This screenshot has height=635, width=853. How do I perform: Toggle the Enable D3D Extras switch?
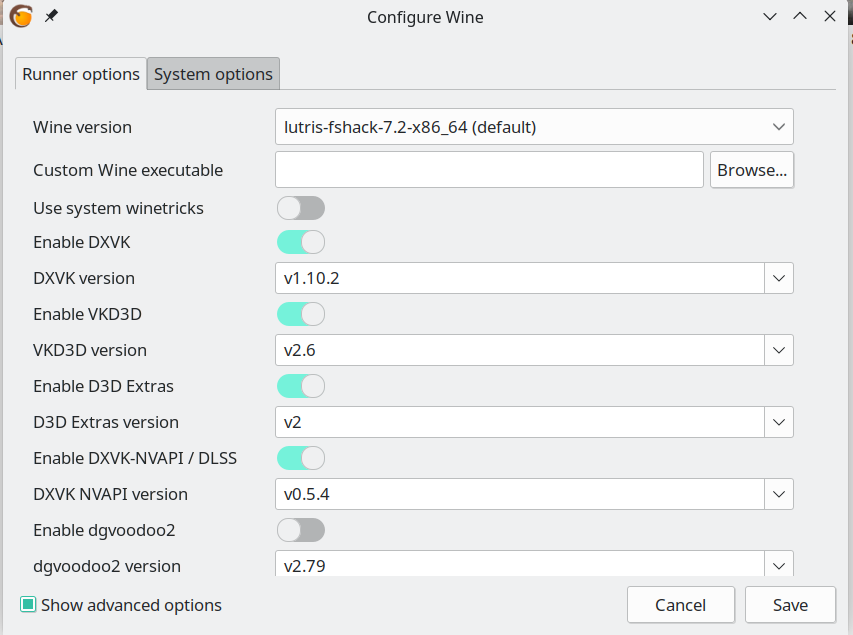tap(300, 386)
